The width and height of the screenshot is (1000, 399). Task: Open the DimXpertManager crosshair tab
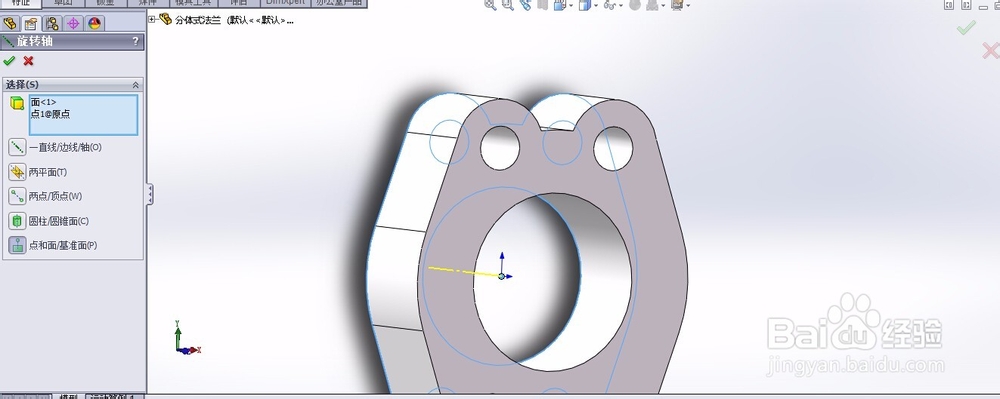[x=73, y=24]
